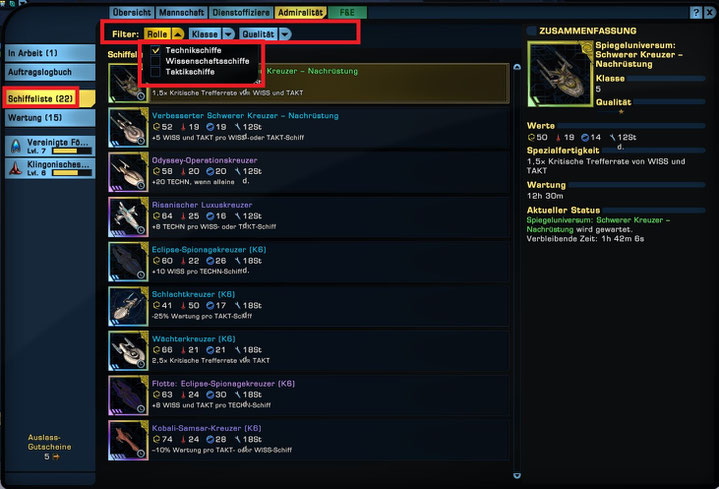Click the help question mark icon
This screenshot has height=489, width=719.
pyautogui.click(x=696, y=13)
